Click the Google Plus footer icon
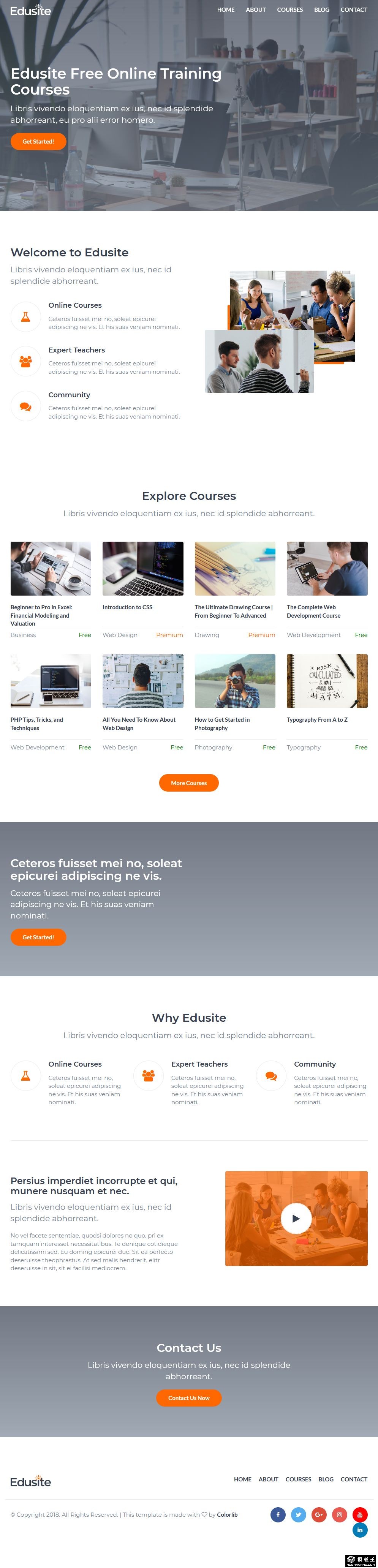The image size is (378, 1568). coord(319,1514)
